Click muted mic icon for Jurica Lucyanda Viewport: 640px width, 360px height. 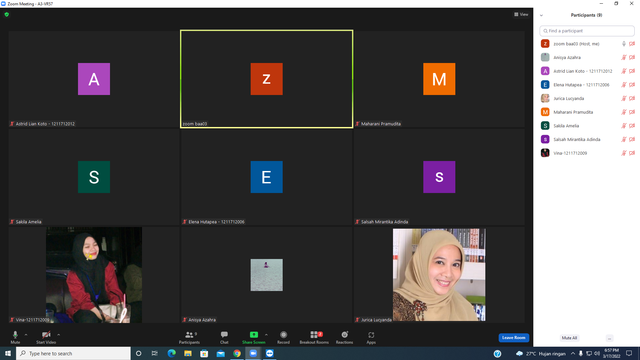tap(624, 98)
